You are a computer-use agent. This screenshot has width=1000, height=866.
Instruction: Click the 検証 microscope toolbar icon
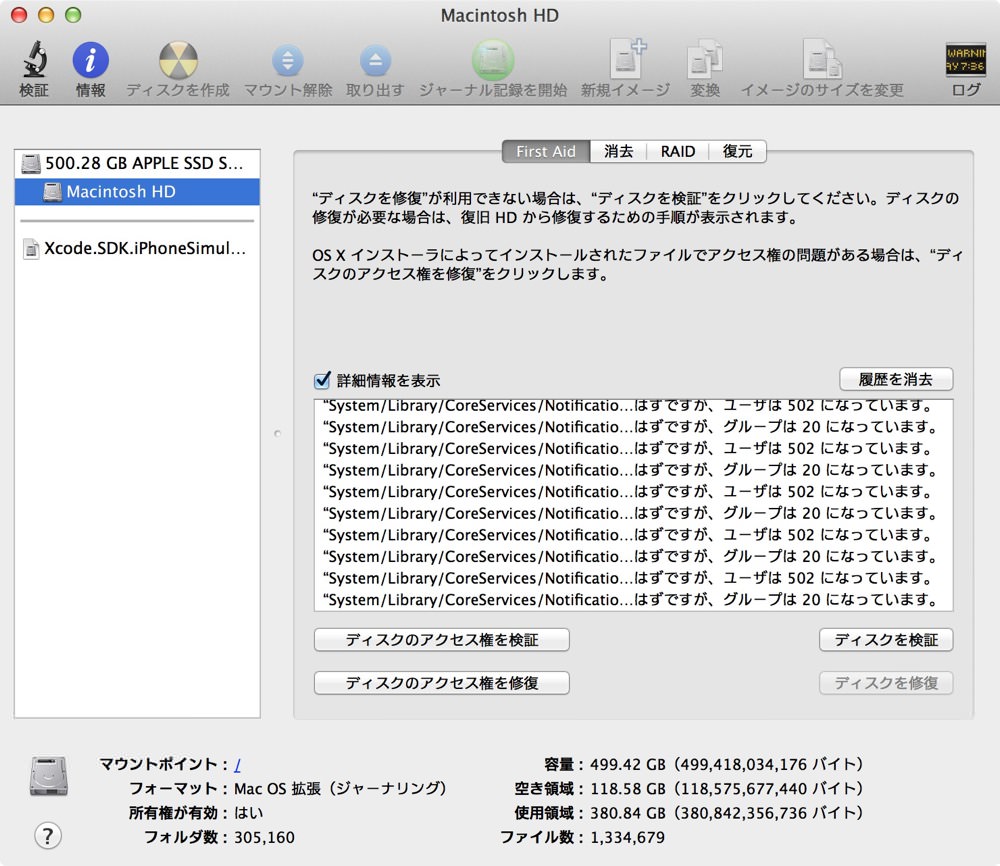pos(34,60)
